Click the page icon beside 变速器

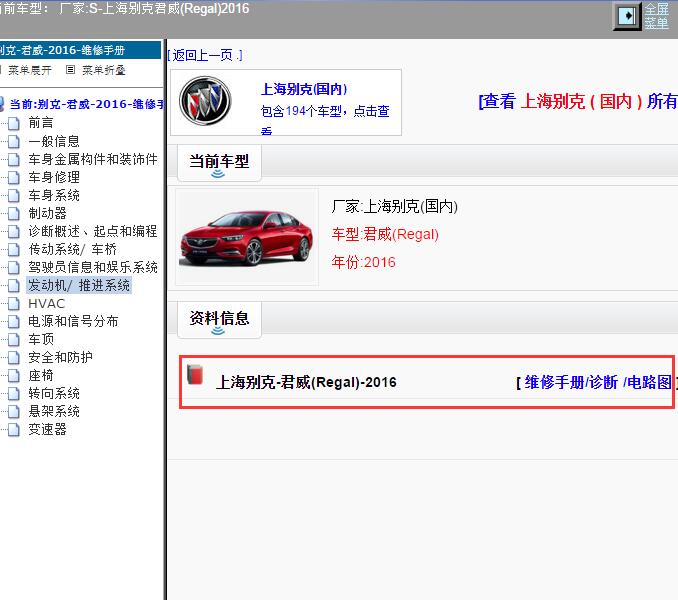pos(13,430)
